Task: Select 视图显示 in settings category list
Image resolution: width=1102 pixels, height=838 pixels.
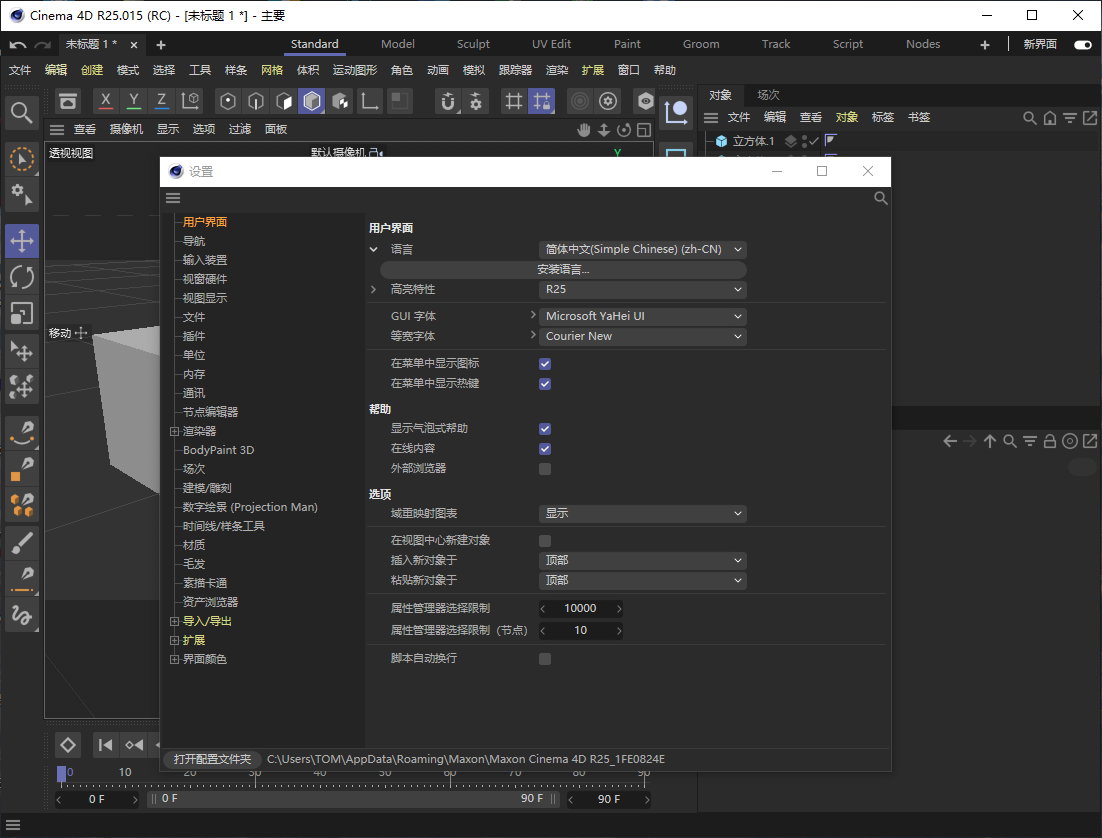Action: 205,298
